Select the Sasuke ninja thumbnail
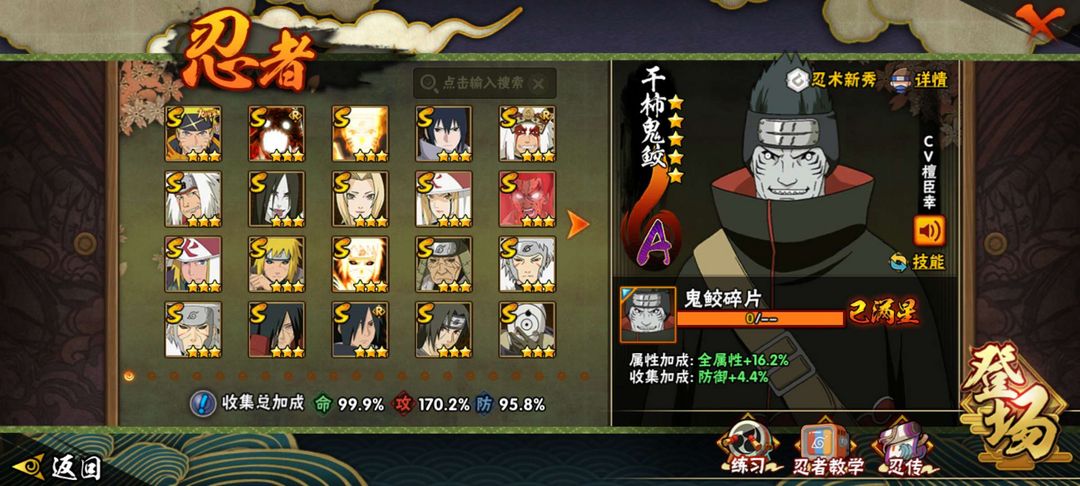This screenshot has width=1080, height=486. pyautogui.click(x=444, y=134)
